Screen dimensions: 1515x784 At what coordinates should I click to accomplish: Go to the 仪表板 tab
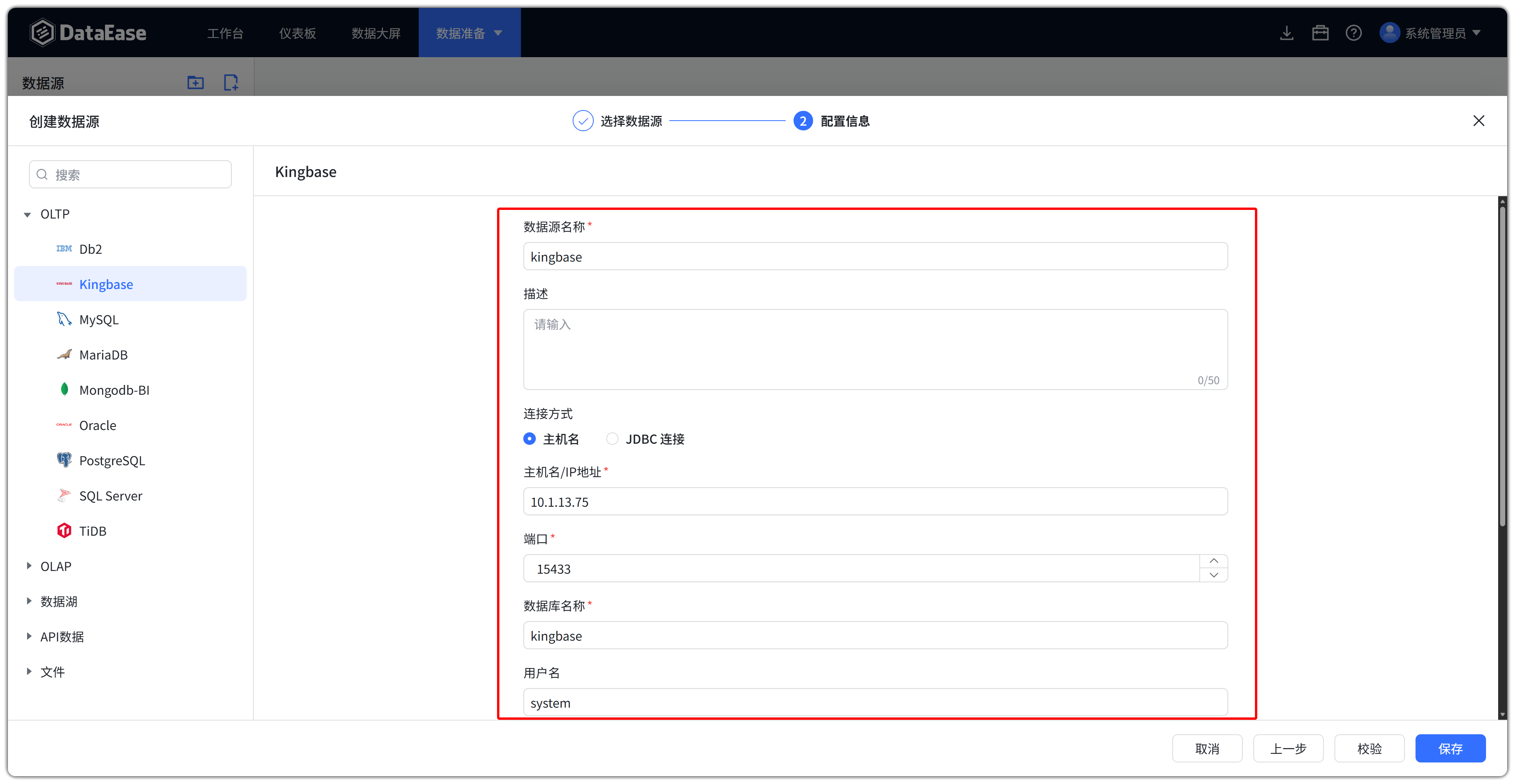298,34
